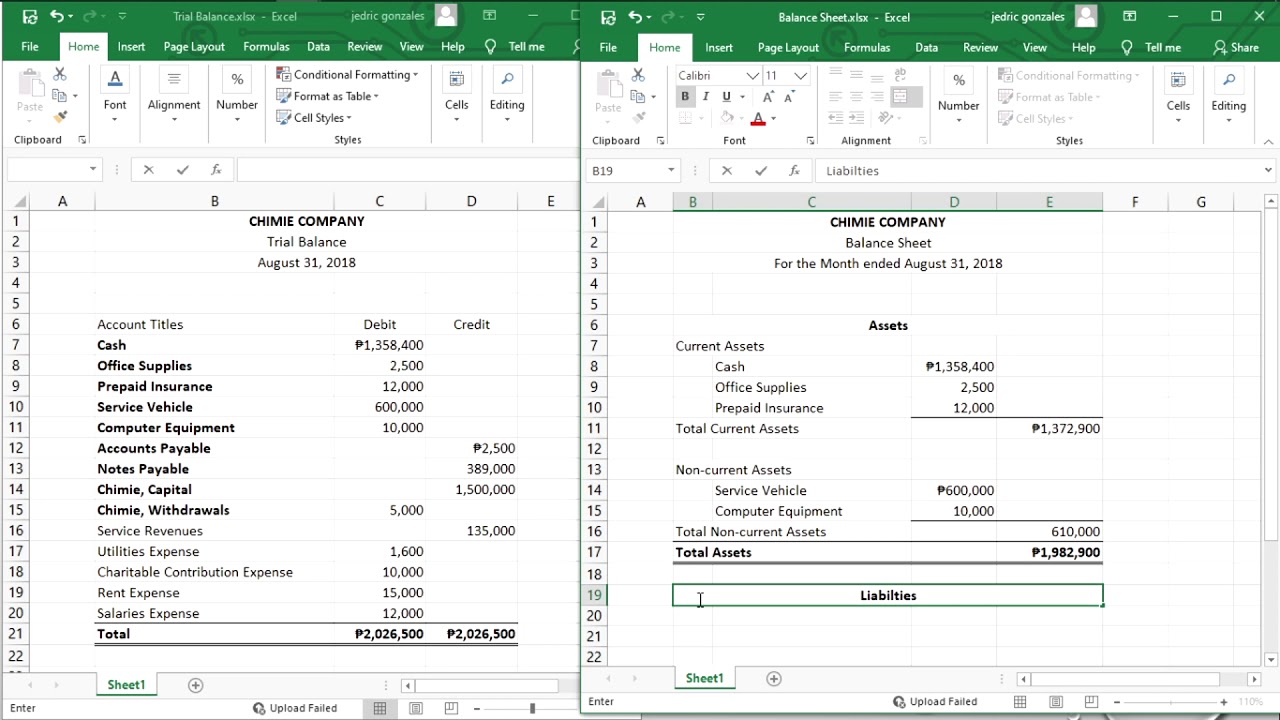The image size is (1280, 720).
Task: Open Review tab in Balance Sheet window
Action: click(x=980, y=47)
